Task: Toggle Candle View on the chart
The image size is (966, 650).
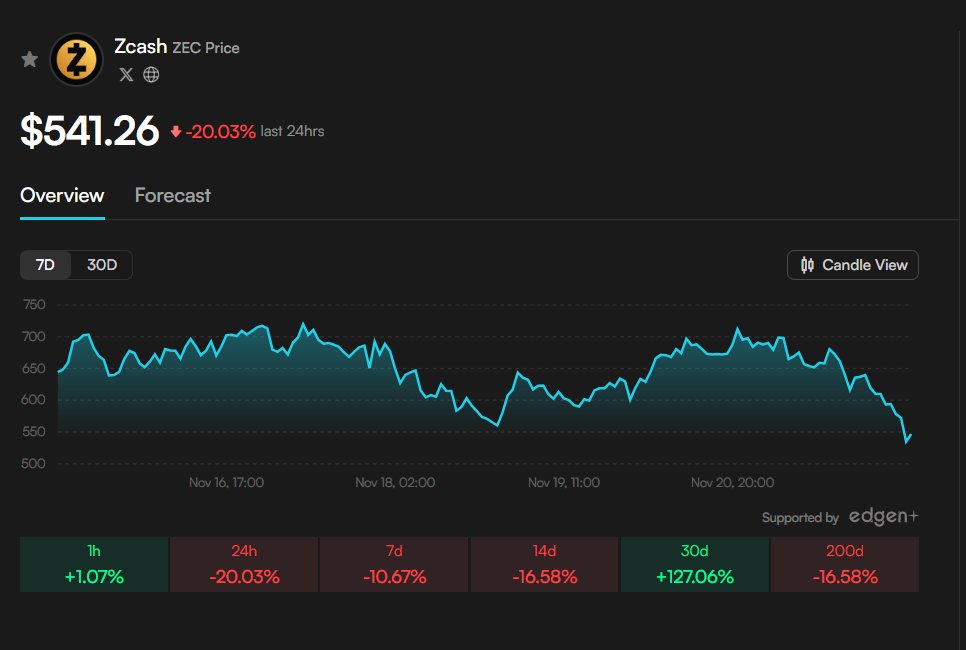Action: click(x=852, y=265)
